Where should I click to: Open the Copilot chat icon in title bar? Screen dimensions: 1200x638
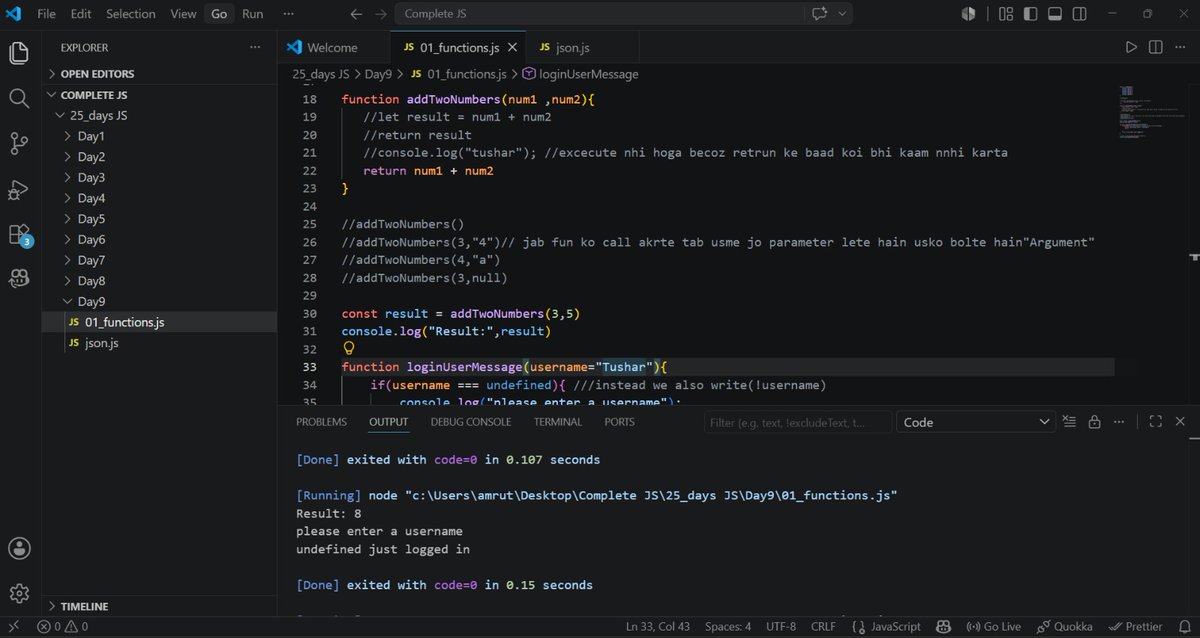820,14
